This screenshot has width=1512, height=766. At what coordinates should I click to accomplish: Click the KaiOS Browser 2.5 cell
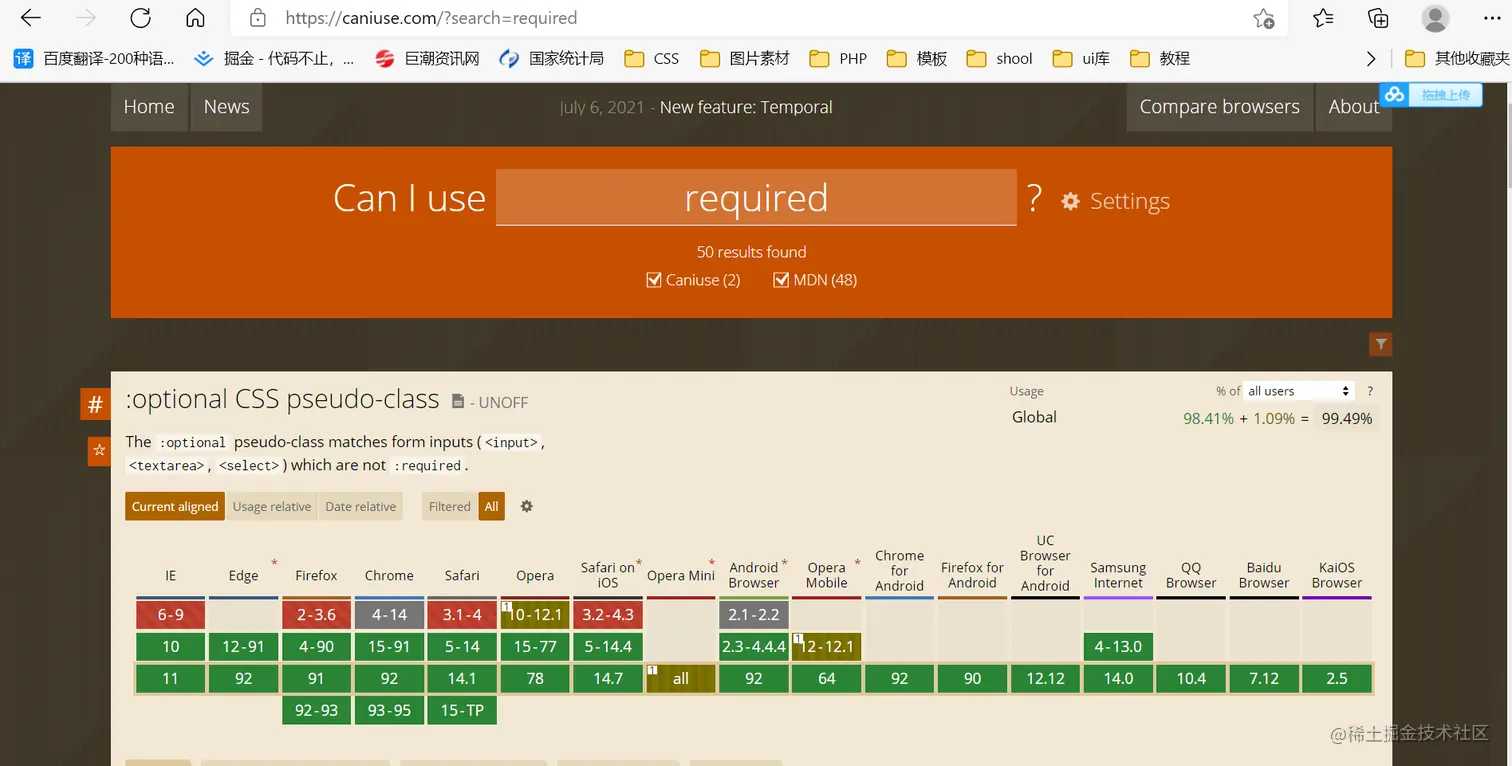[1337, 679]
